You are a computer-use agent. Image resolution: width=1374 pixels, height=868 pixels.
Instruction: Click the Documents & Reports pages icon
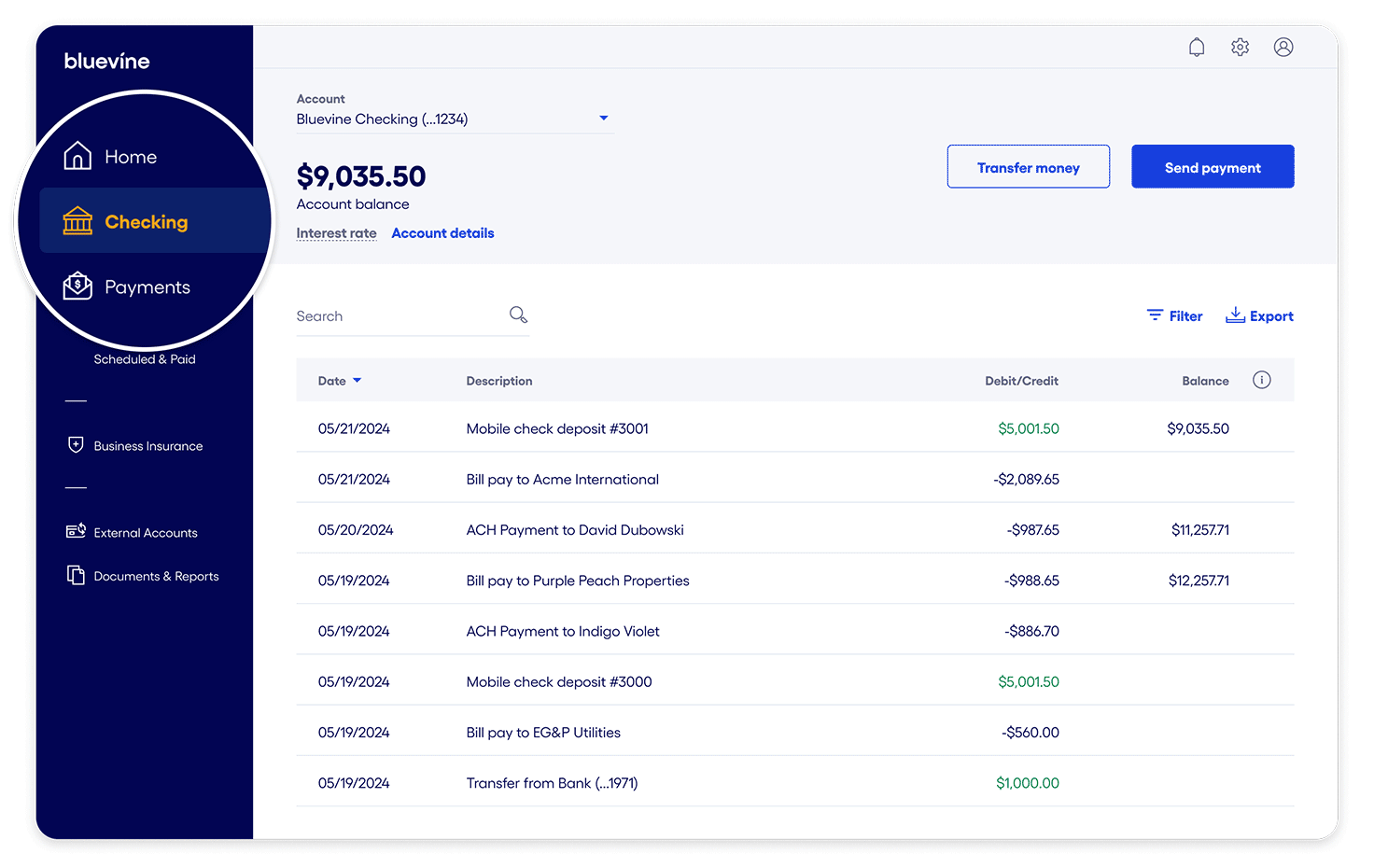[76, 575]
